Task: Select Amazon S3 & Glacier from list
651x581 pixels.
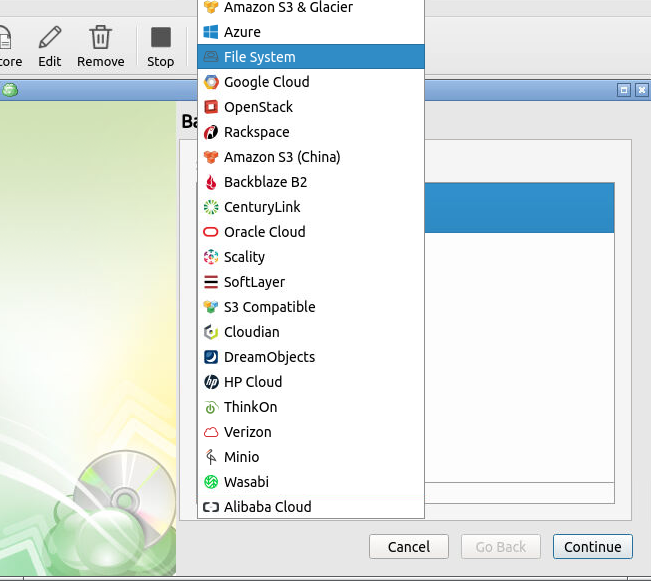Action: tap(311, 7)
